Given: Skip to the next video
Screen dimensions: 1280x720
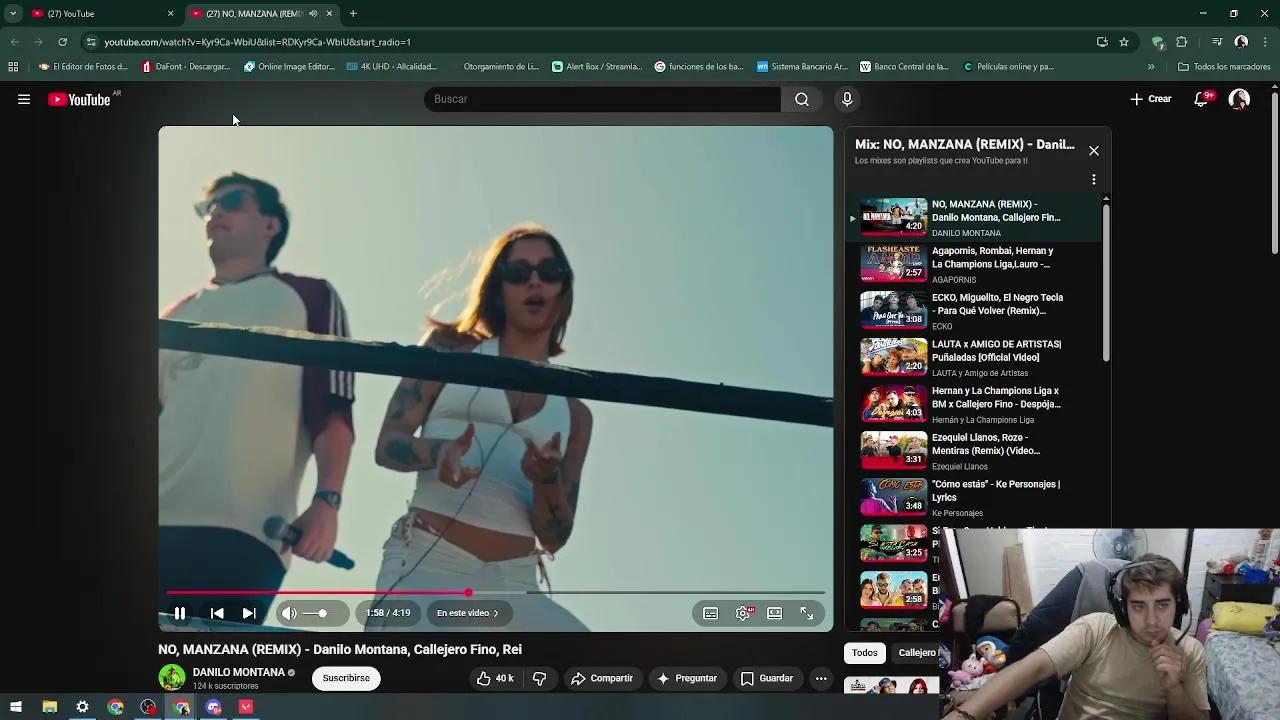Looking at the screenshot, I should [x=249, y=613].
